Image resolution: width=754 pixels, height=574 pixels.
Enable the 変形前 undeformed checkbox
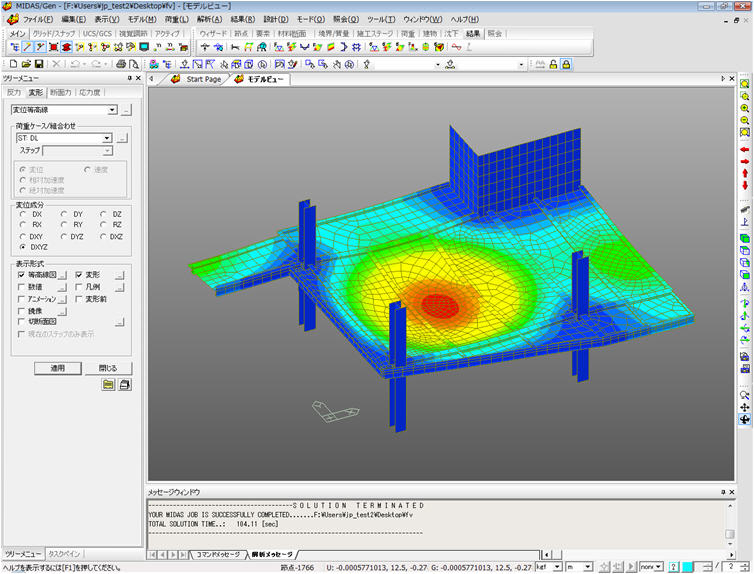click(78, 299)
